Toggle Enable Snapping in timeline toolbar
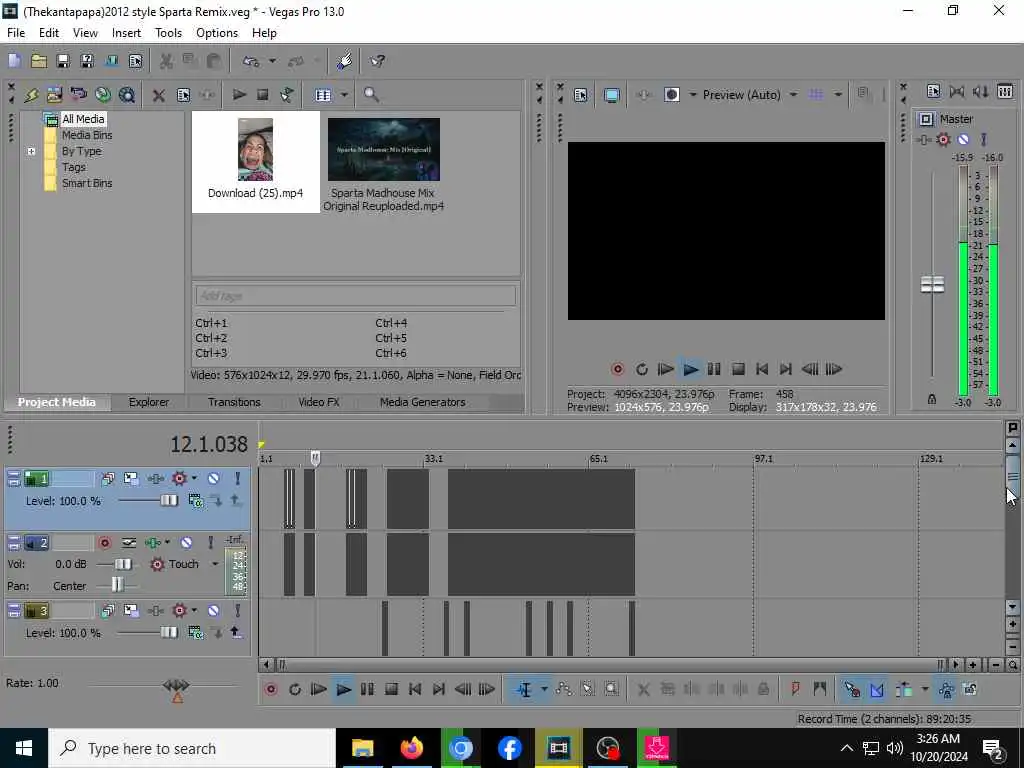The image size is (1024, 768). 852,689
